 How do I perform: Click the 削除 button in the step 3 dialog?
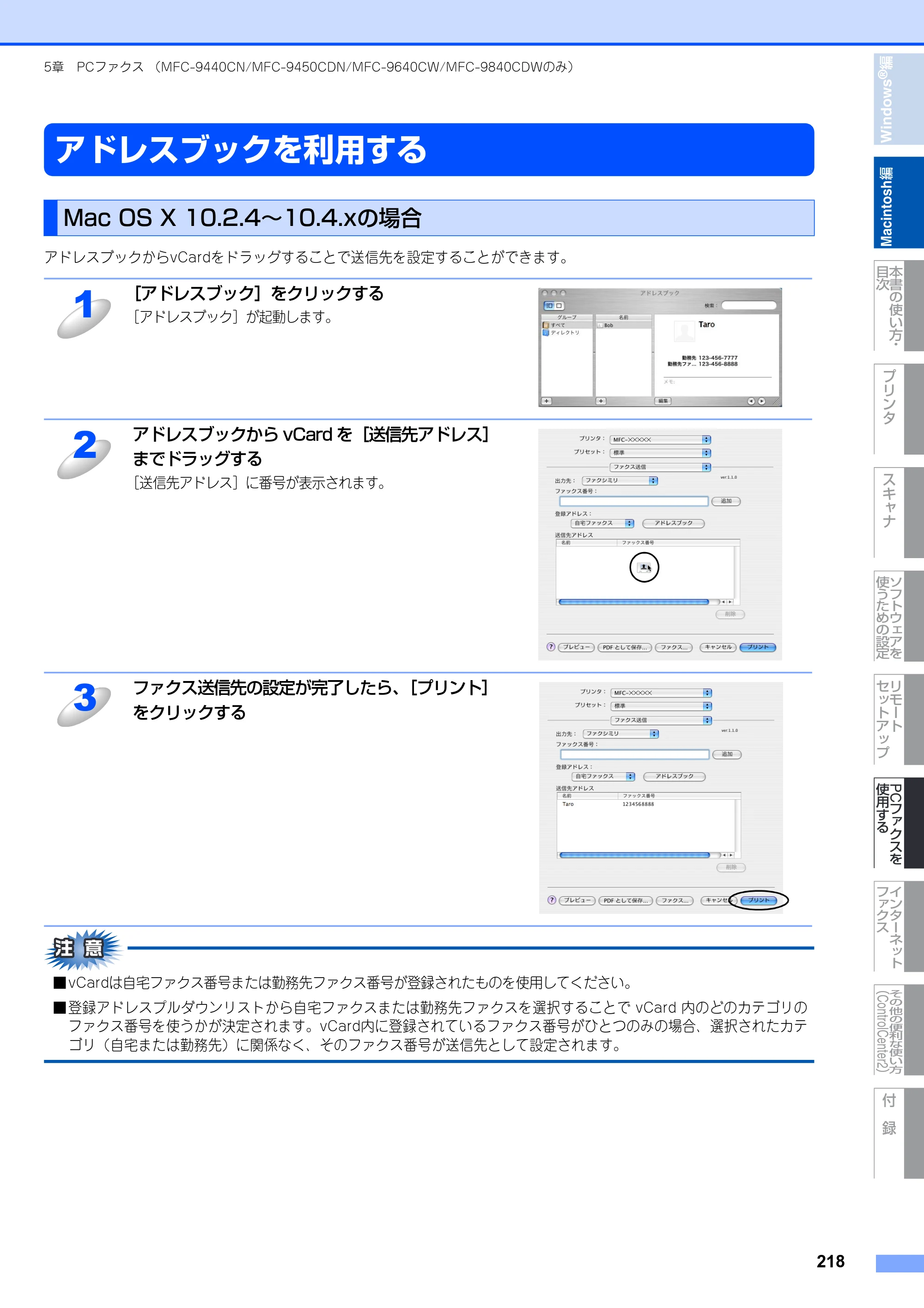coord(731,867)
